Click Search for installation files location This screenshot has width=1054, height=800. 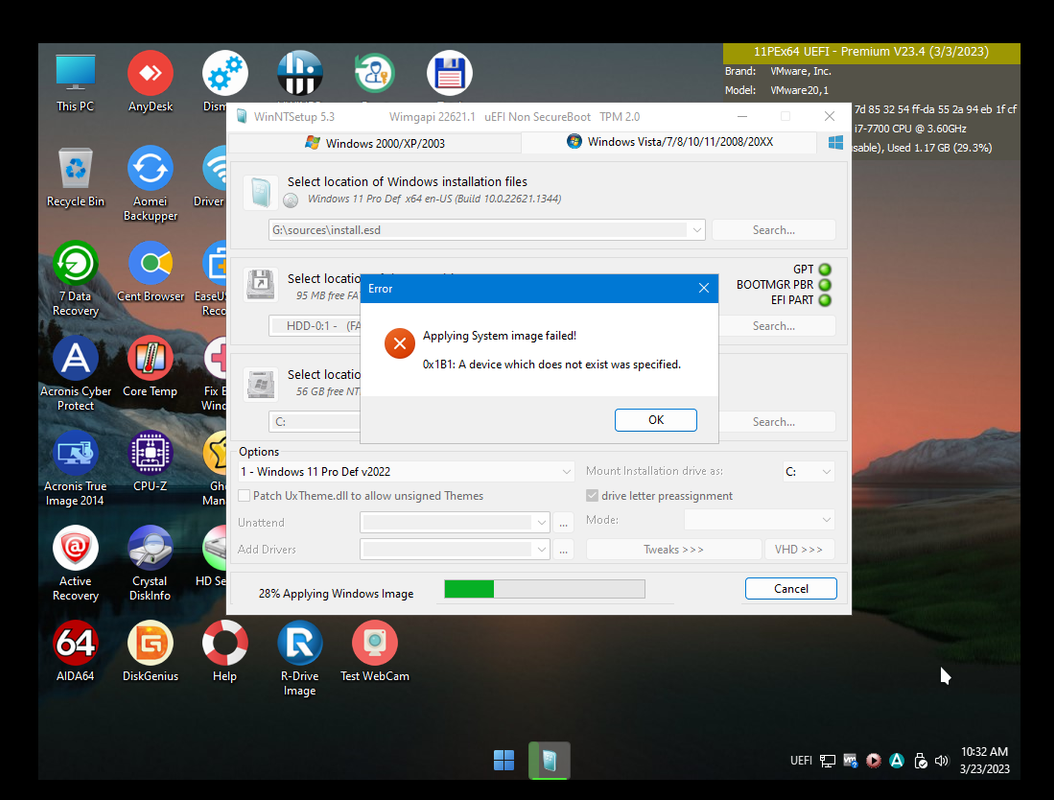[x=774, y=230]
